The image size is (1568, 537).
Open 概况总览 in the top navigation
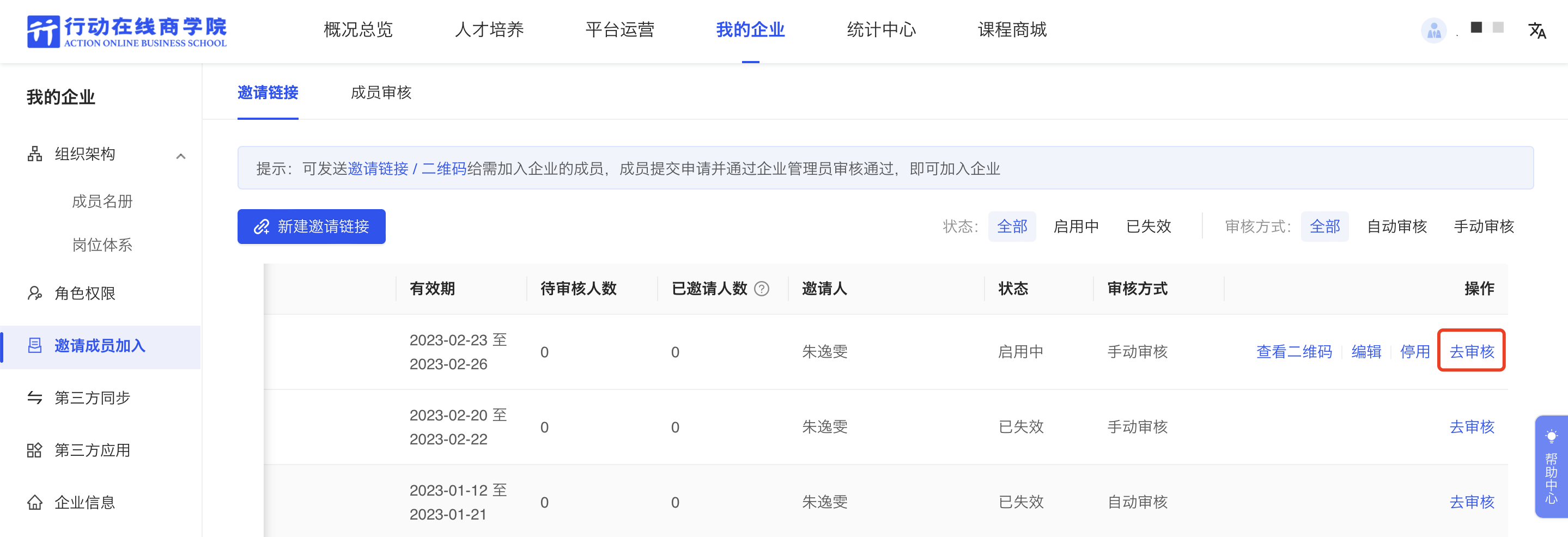click(x=358, y=30)
